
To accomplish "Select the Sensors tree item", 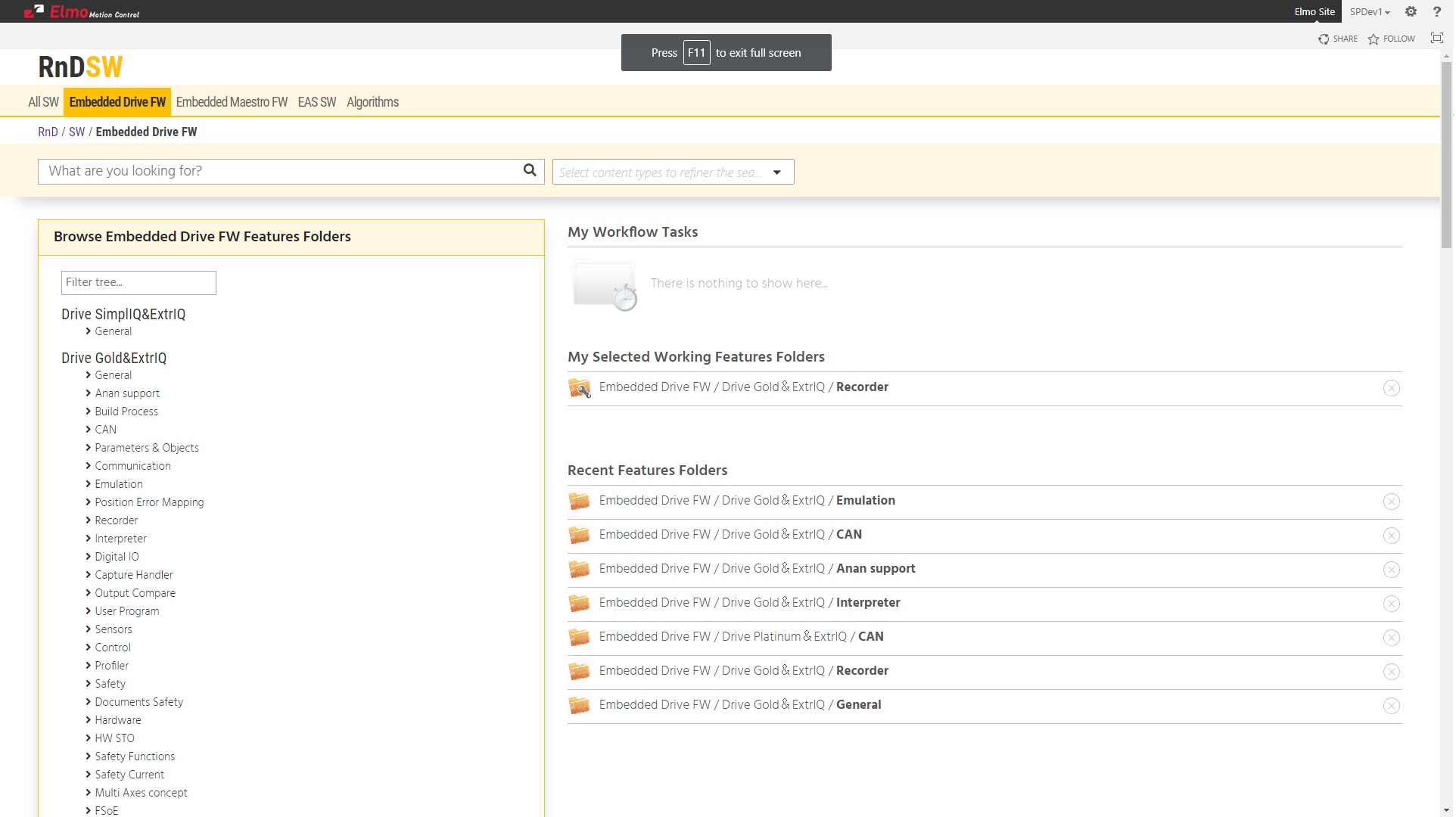I will point(113,629).
